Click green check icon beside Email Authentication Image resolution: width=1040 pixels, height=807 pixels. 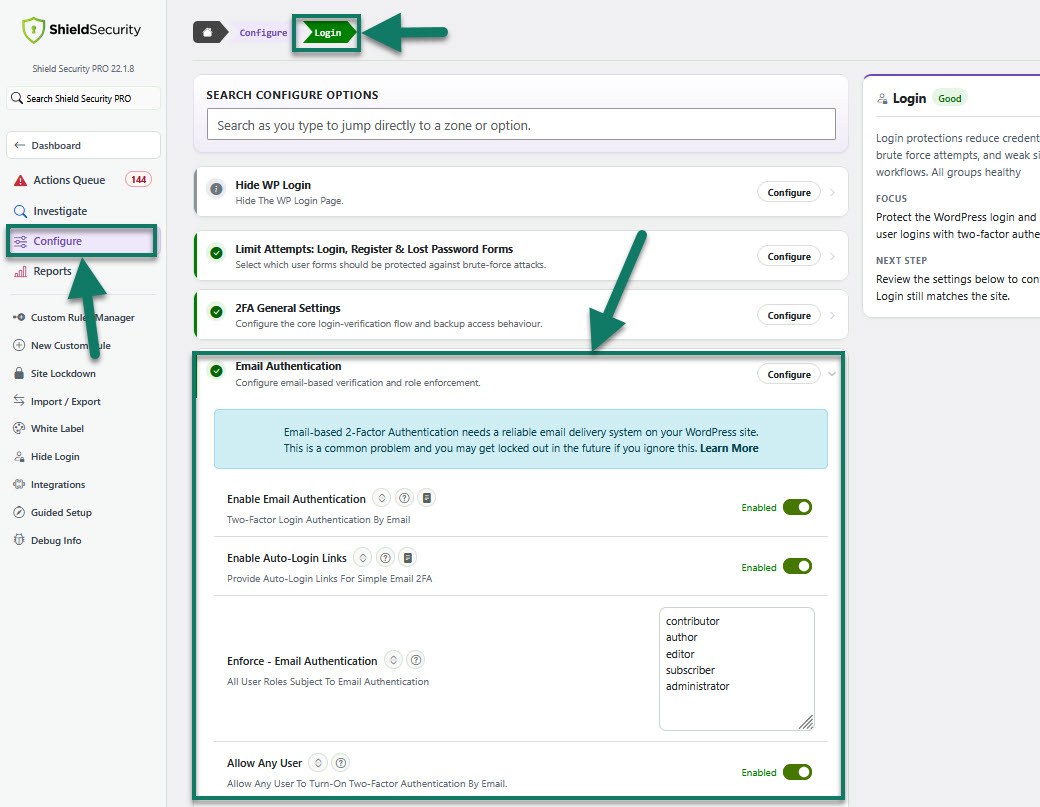pyautogui.click(x=216, y=371)
